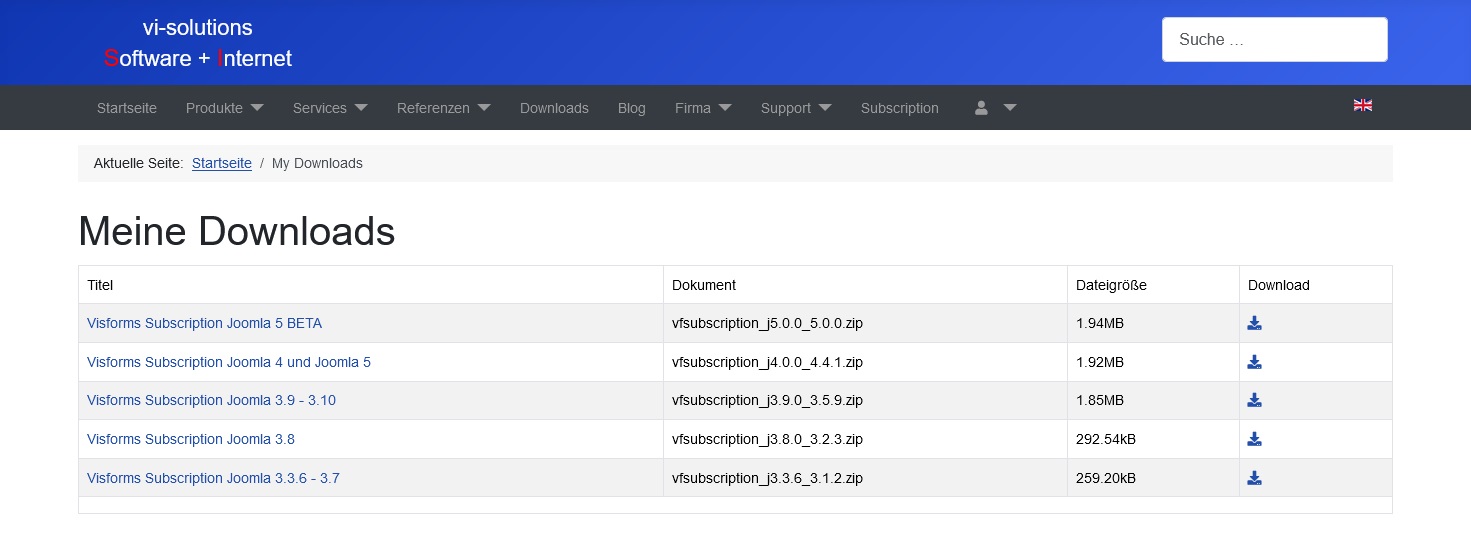
Task: Expand the Produkte menu arrow
Action: [x=257, y=108]
